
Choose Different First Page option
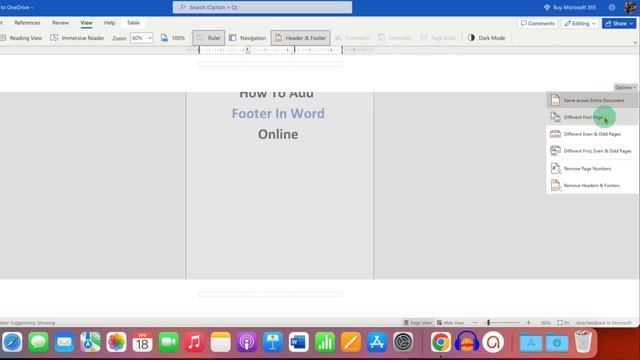coord(592,117)
